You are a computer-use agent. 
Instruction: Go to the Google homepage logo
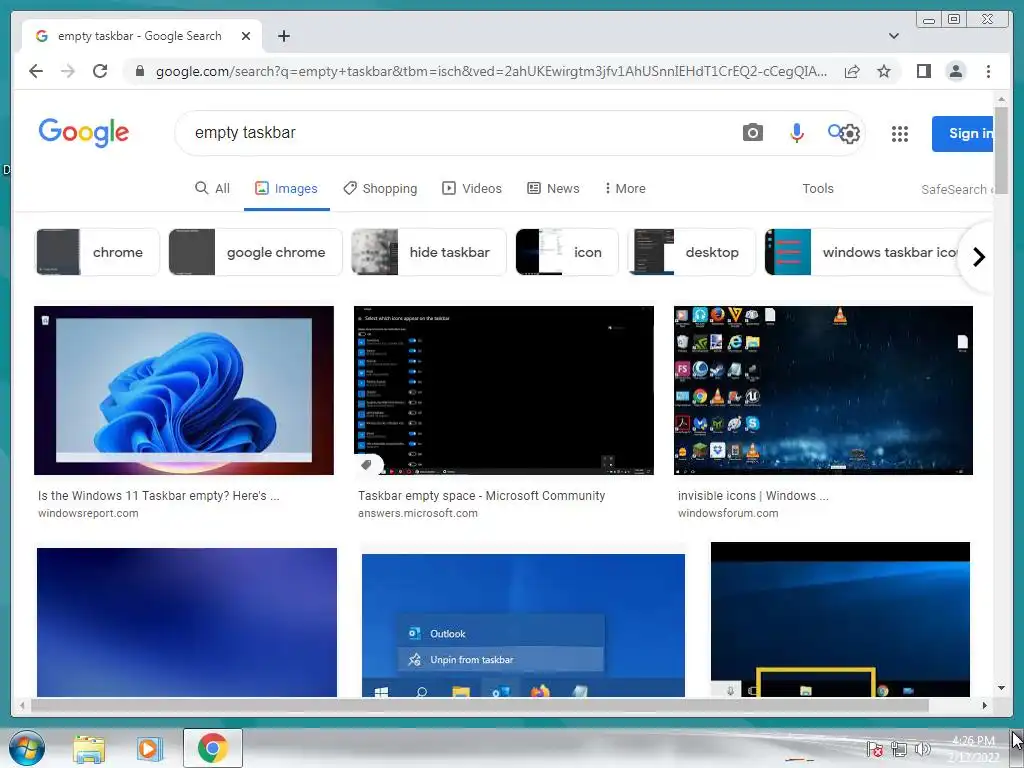(84, 133)
